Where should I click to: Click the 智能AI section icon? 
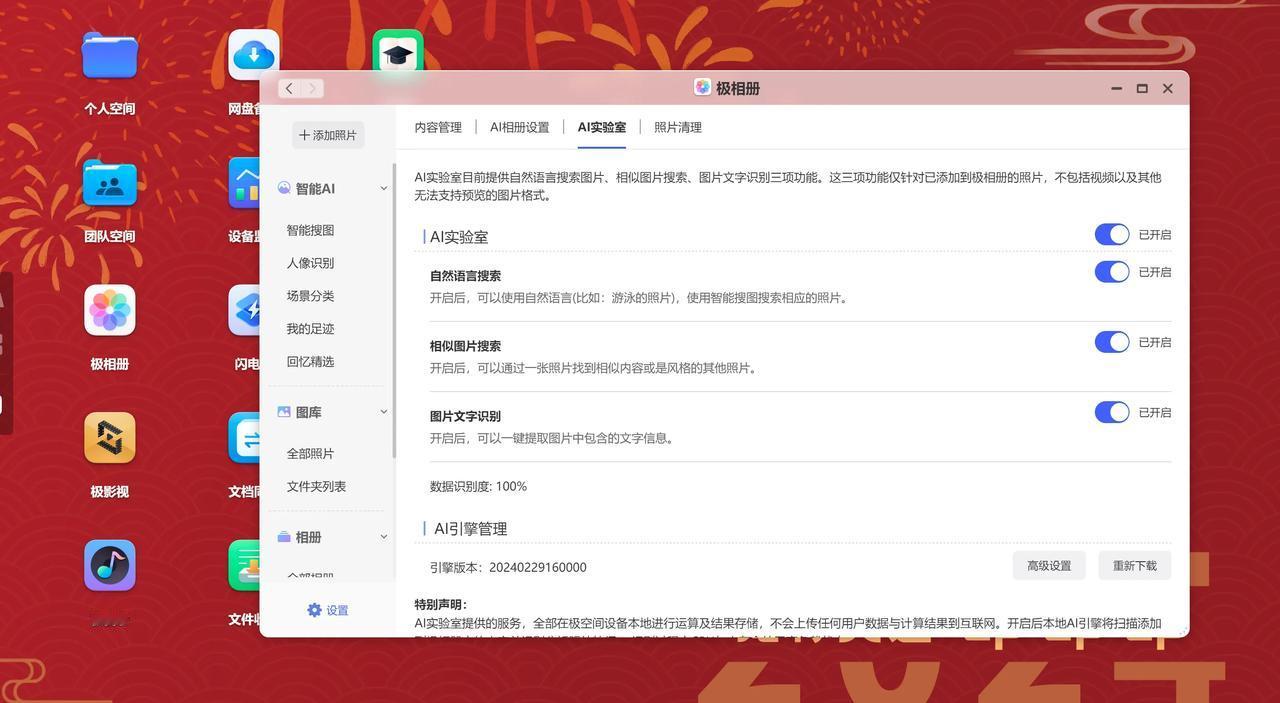[284, 188]
